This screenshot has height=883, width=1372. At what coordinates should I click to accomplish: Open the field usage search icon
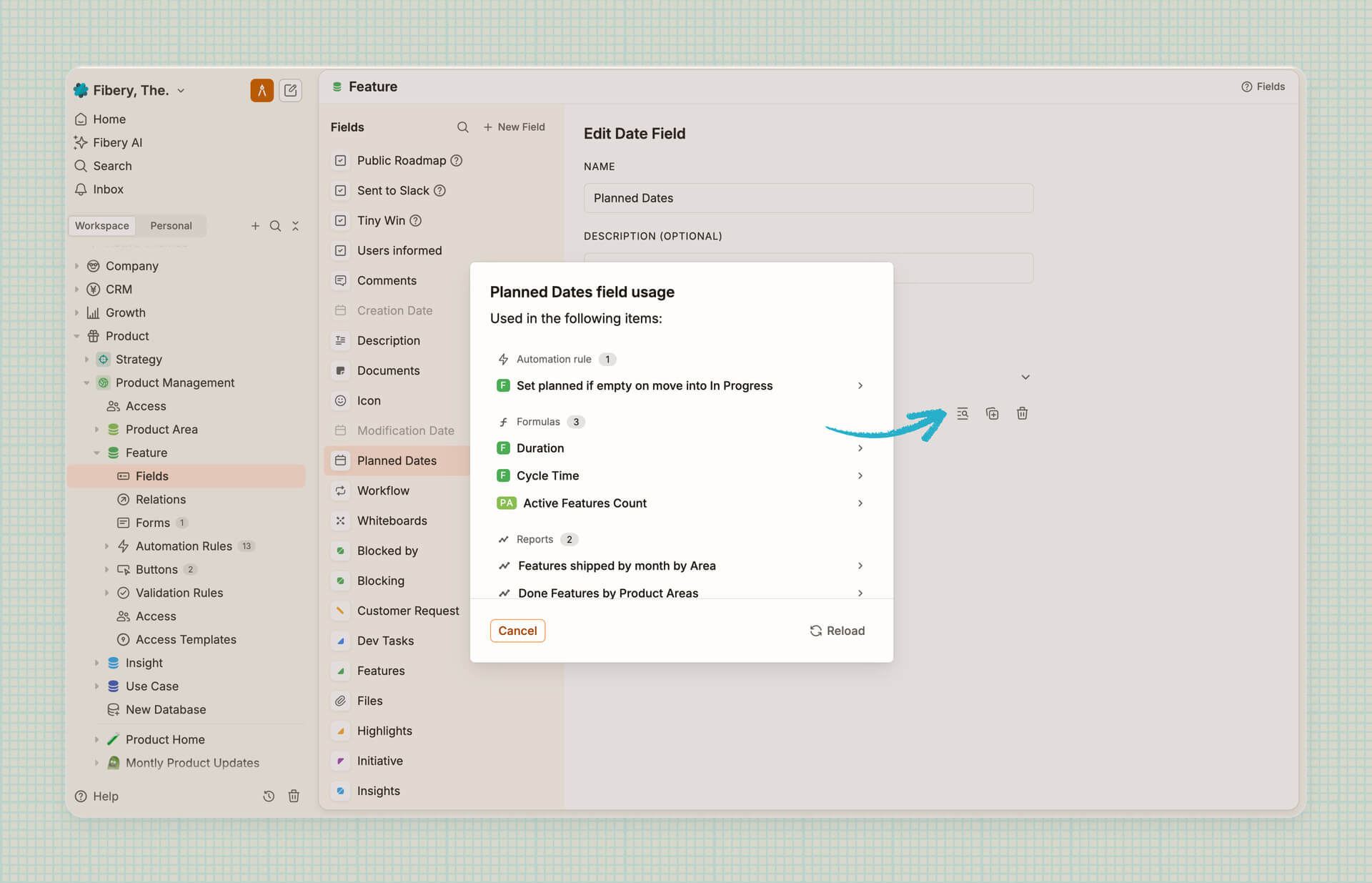pos(963,413)
